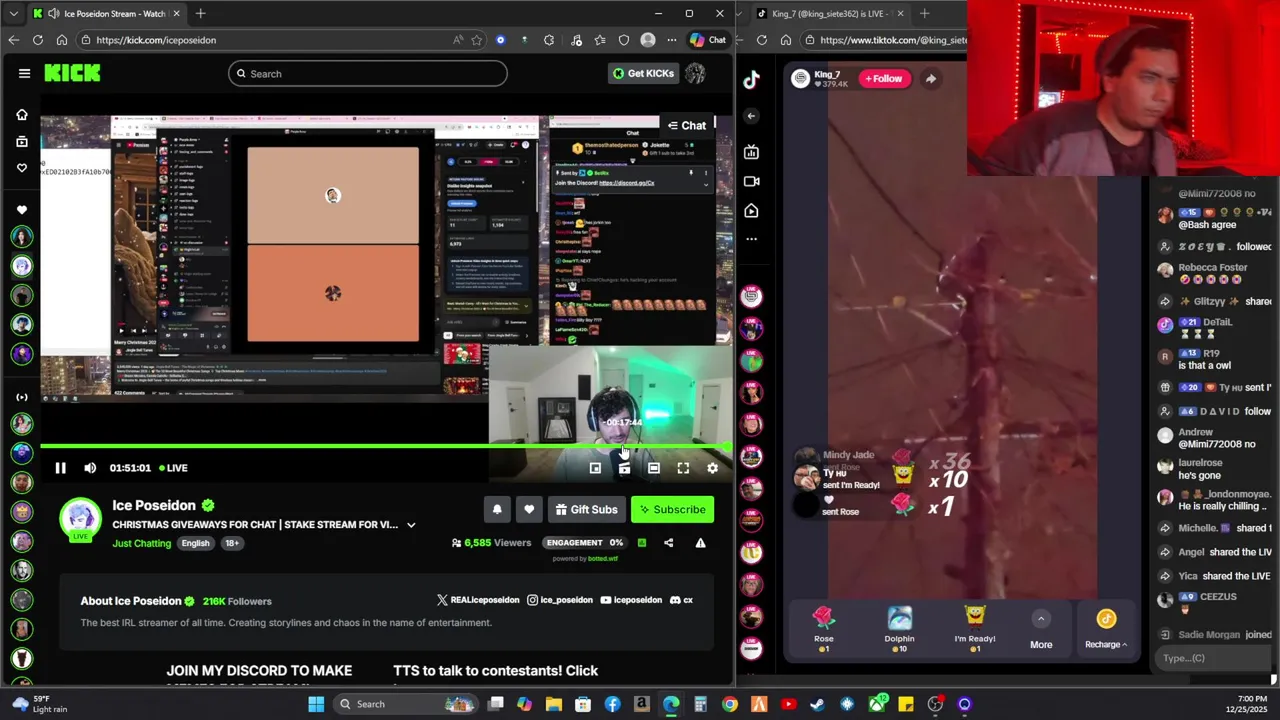
Task: Collapse the Kick chat panel
Action: pos(686,125)
